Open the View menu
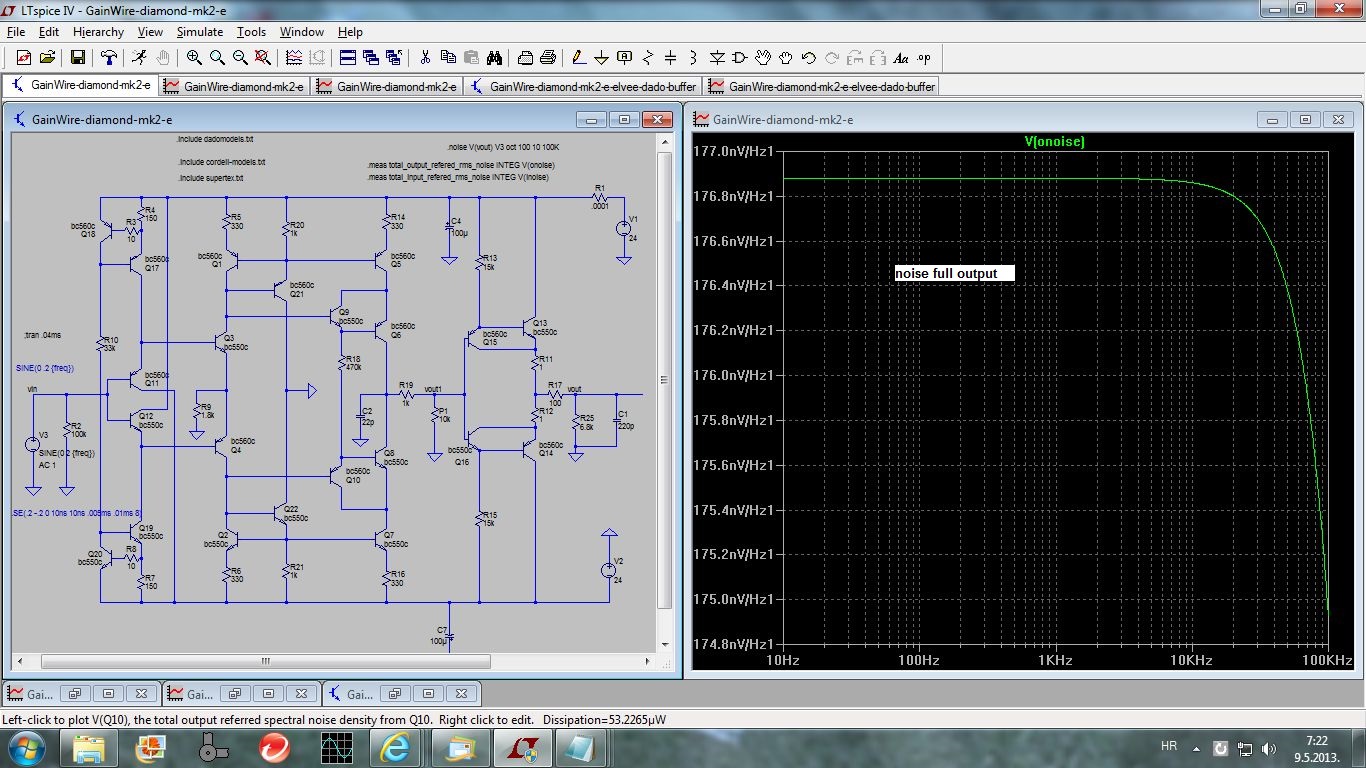This screenshot has height=768, width=1366. pyautogui.click(x=150, y=32)
